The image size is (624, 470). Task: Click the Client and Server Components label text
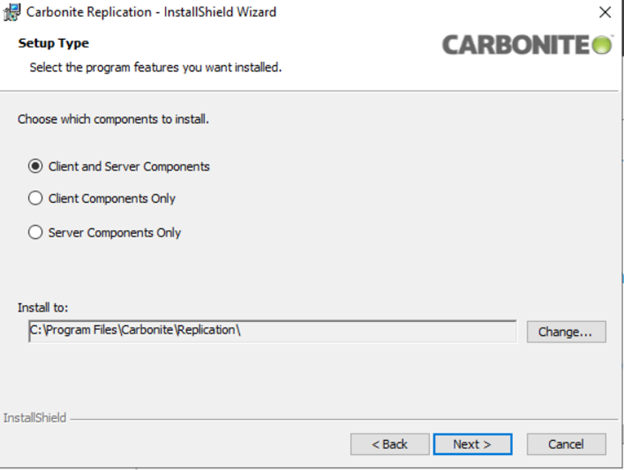click(x=129, y=166)
